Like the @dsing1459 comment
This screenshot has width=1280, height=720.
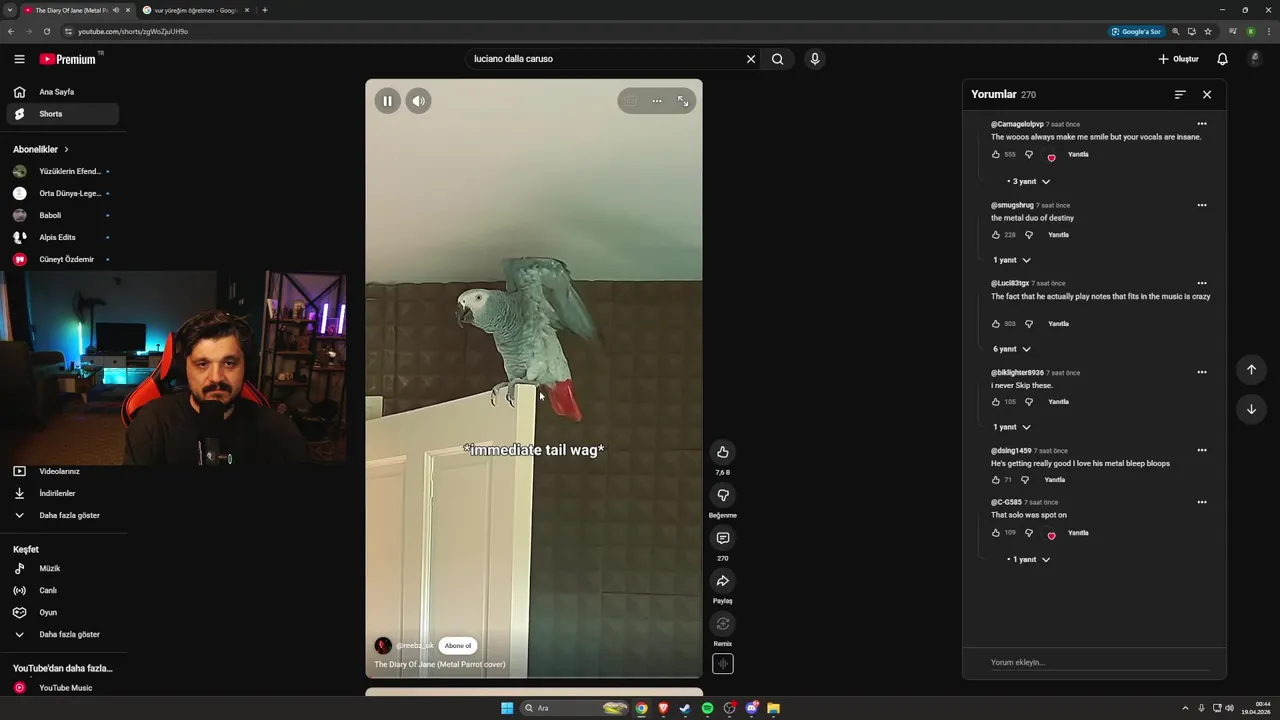click(x=996, y=480)
